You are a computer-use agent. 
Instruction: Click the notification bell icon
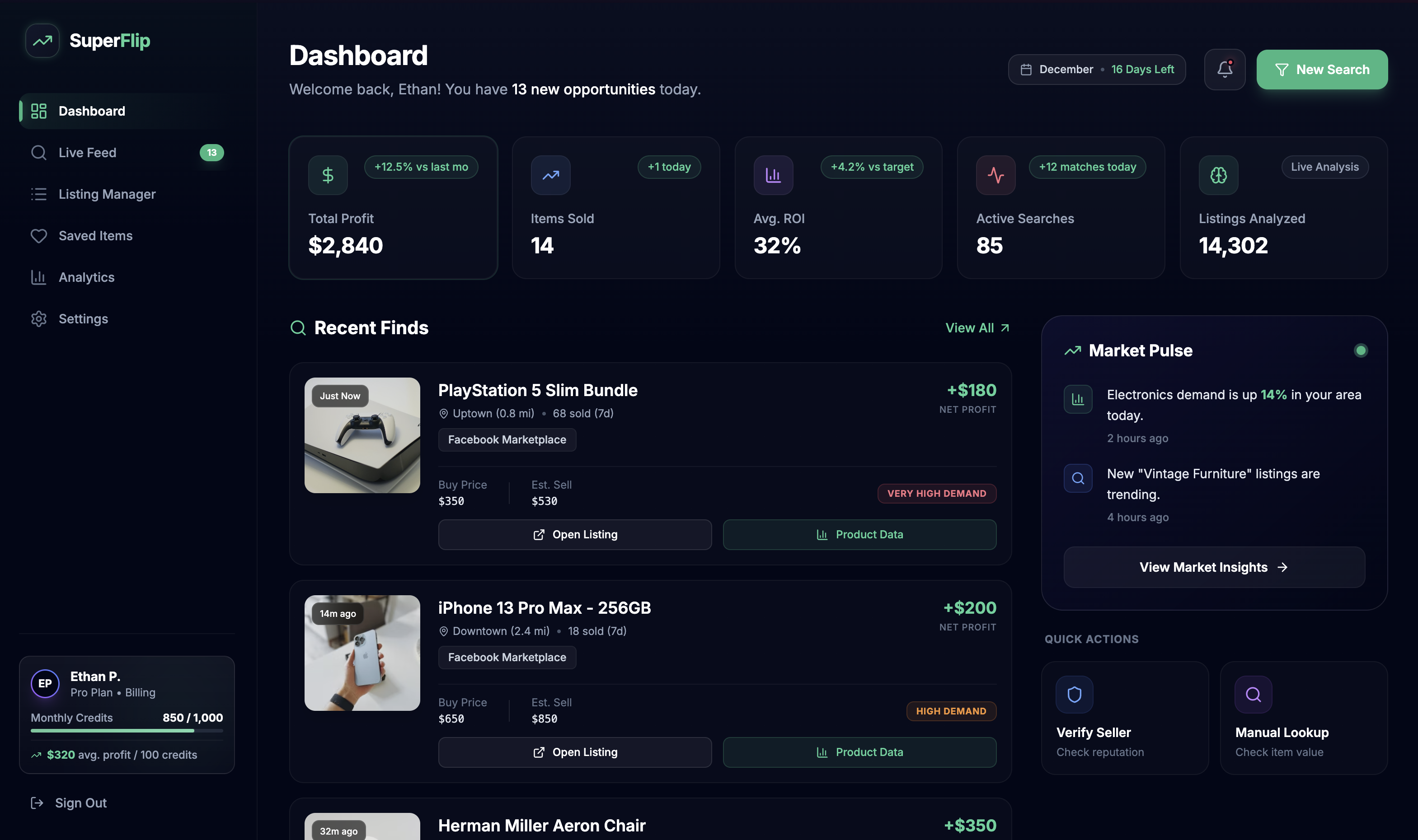click(x=1224, y=69)
